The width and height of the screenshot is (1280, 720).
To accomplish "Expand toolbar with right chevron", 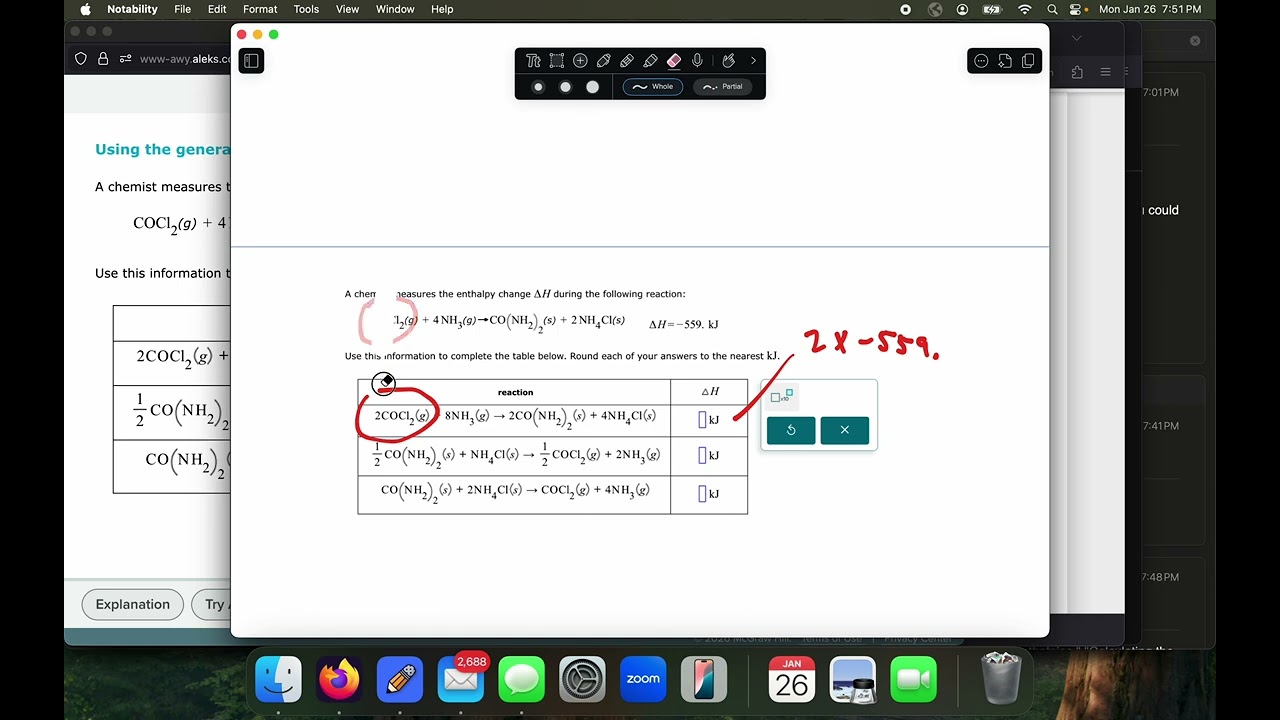I will [753, 61].
